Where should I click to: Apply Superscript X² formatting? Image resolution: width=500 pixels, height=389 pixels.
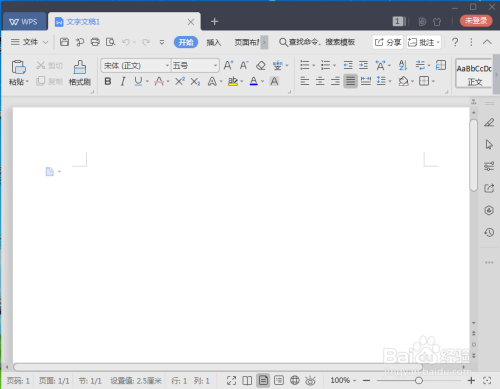click(x=180, y=81)
